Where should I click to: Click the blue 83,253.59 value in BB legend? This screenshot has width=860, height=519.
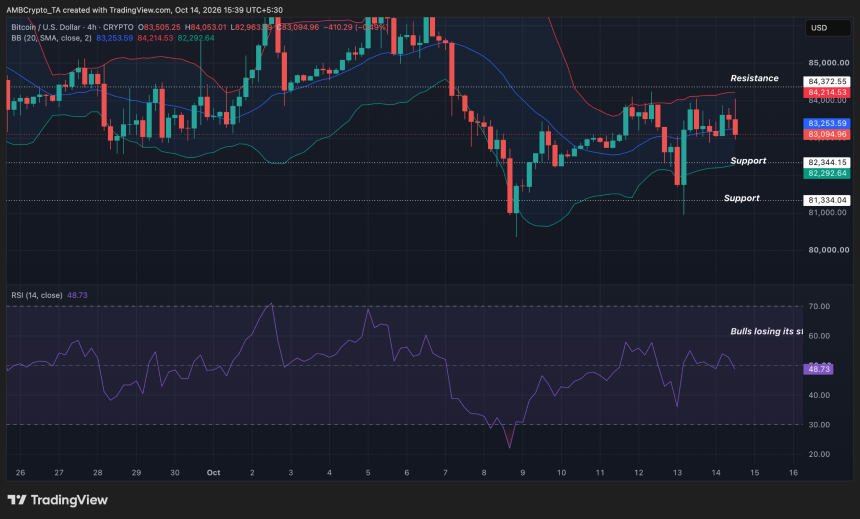pos(115,38)
